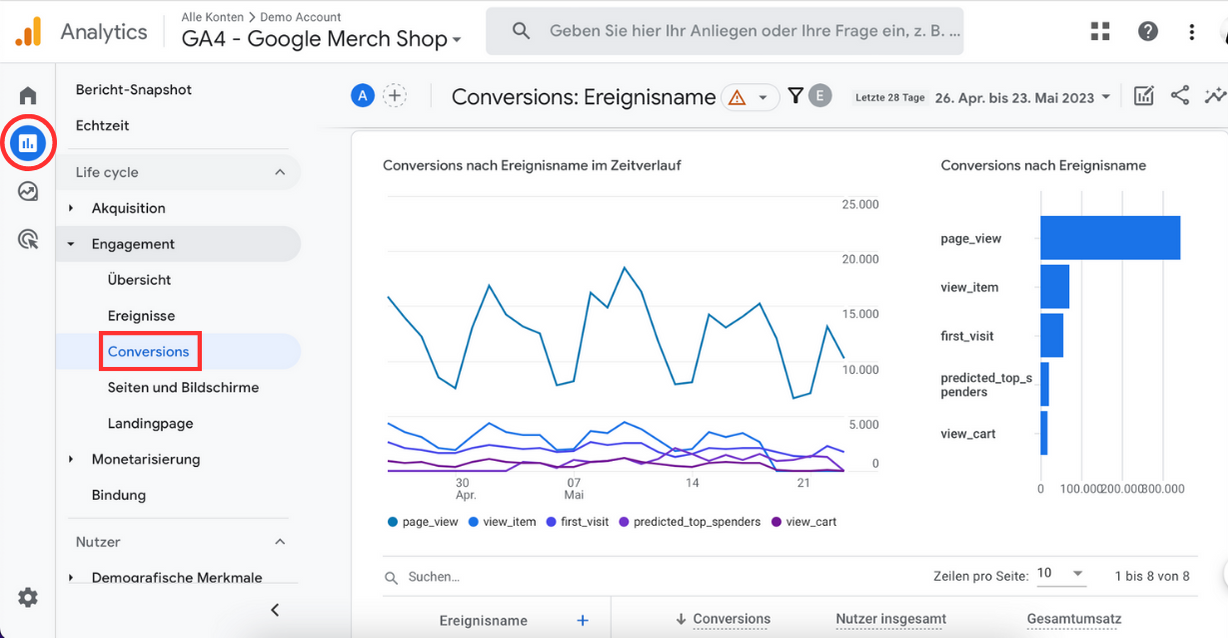Image resolution: width=1228 pixels, height=638 pixels.
Task: Open Bericht-Snapshot link
Action: (134, 90)
